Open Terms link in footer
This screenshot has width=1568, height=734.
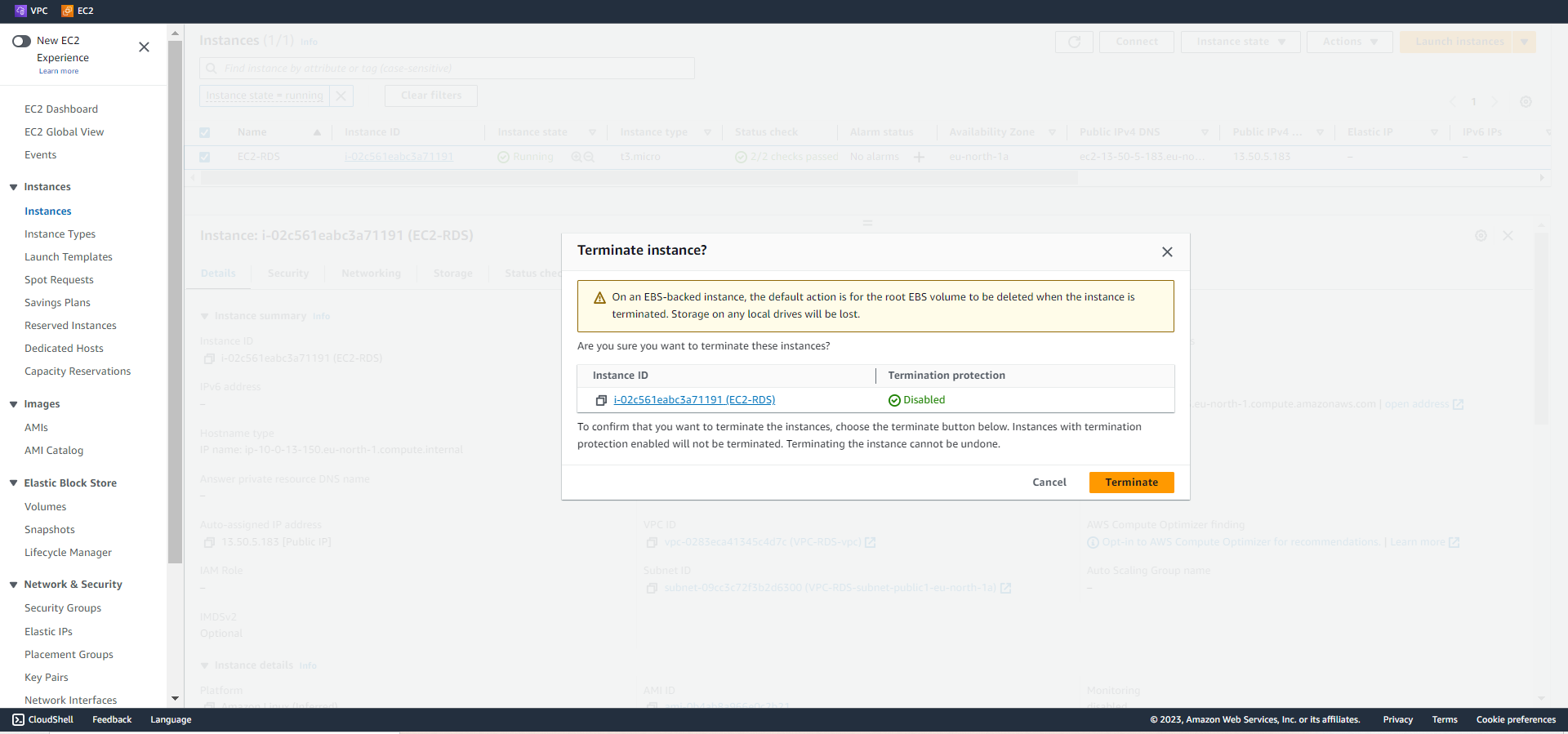(1444, 720)
